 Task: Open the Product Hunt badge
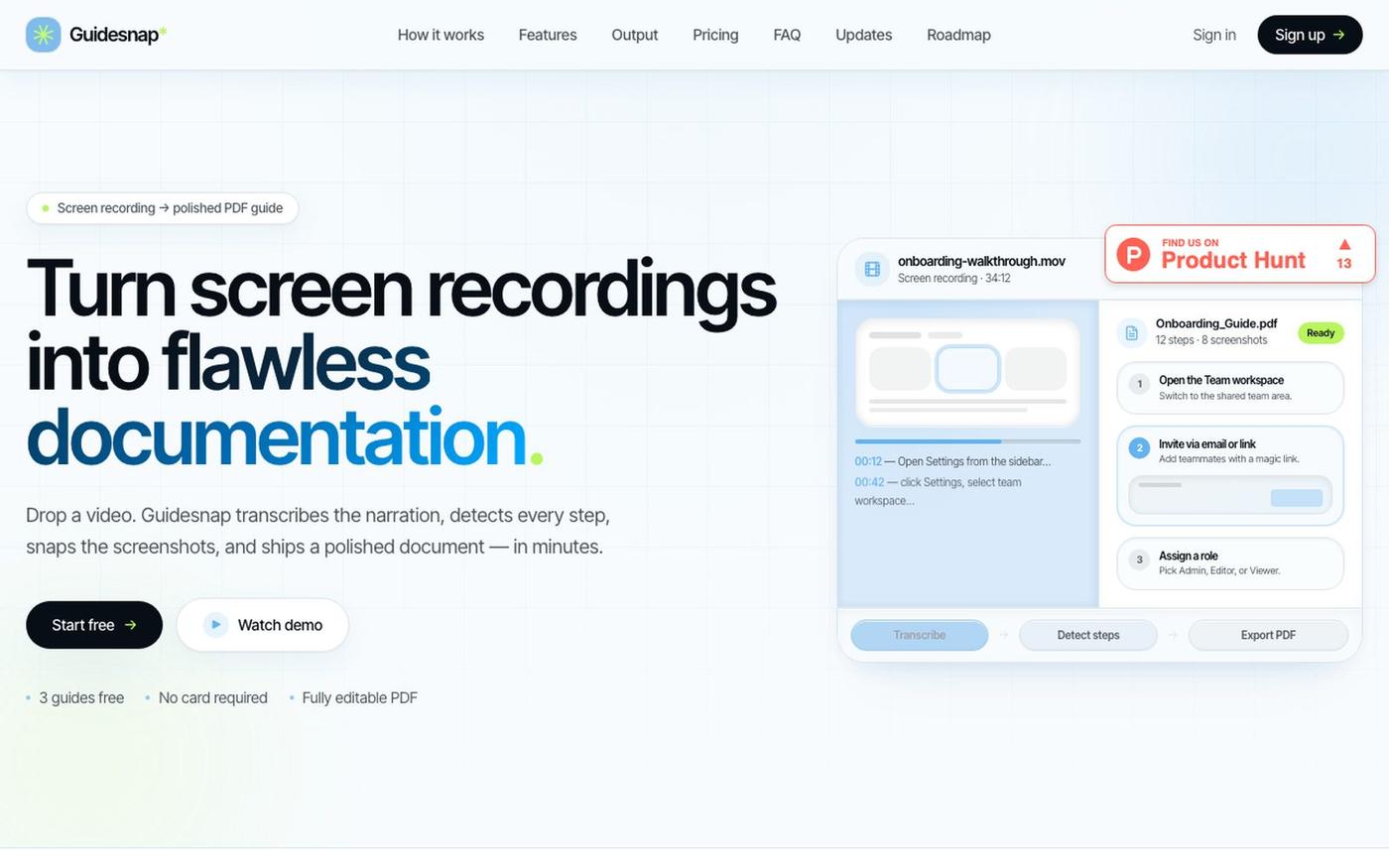pyautogui.click(x=1240, y=254)
